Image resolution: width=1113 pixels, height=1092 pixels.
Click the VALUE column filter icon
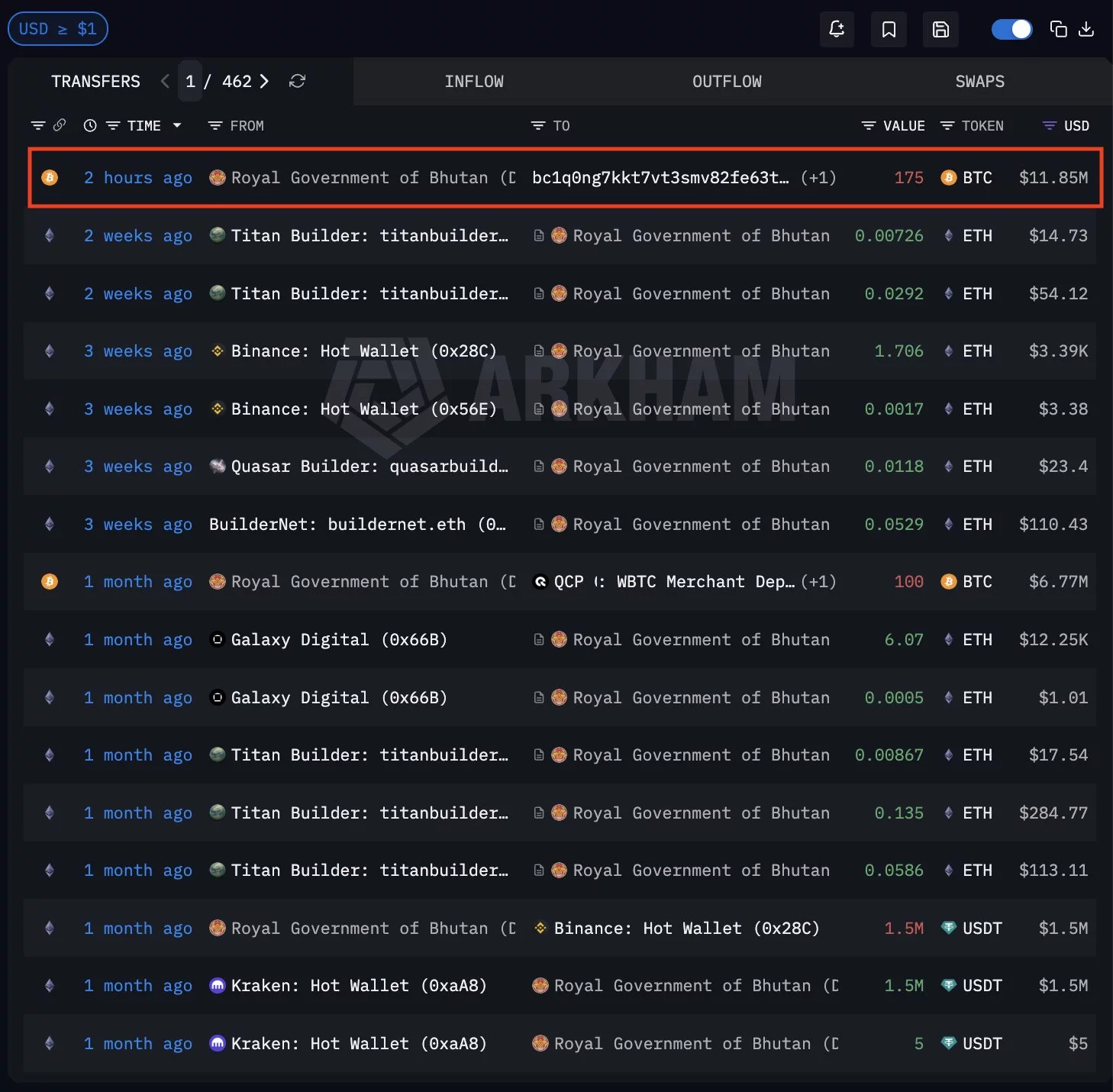pyautogui.click(x=869, y=125)
